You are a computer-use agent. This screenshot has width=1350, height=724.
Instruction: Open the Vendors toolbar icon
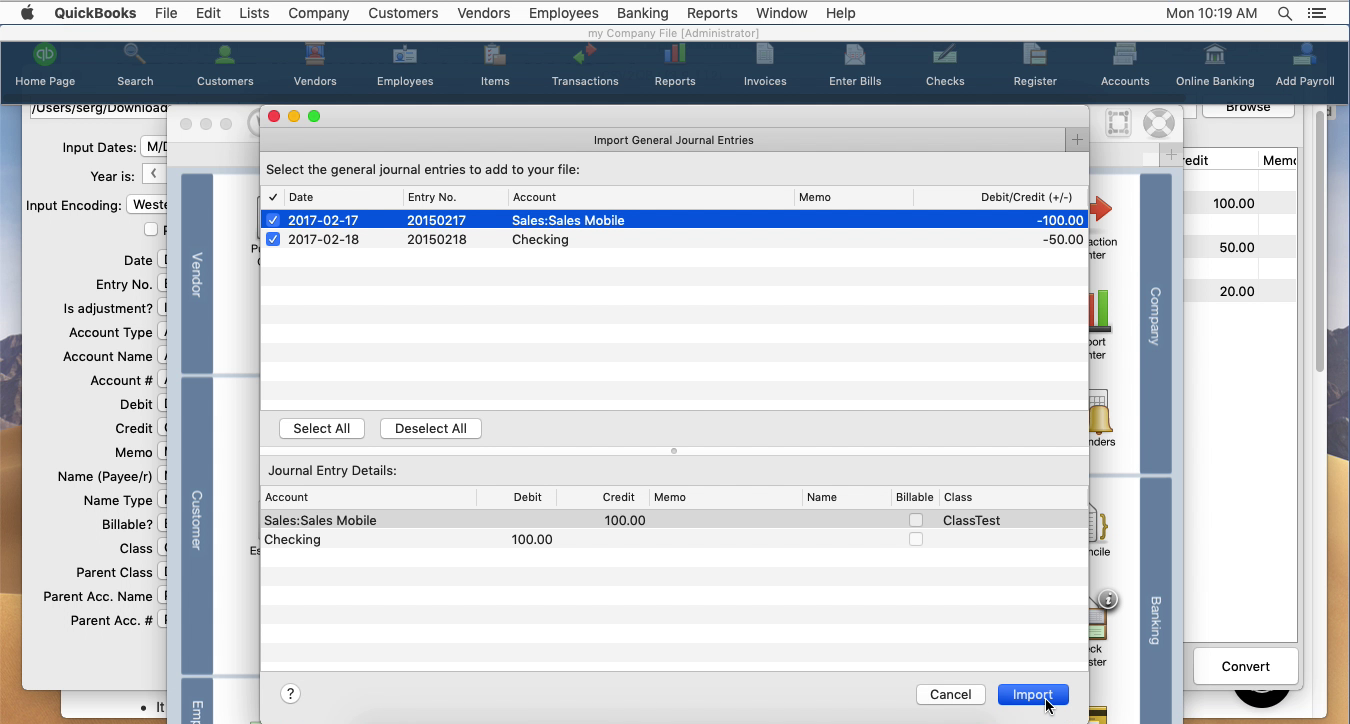pos(315,65)
